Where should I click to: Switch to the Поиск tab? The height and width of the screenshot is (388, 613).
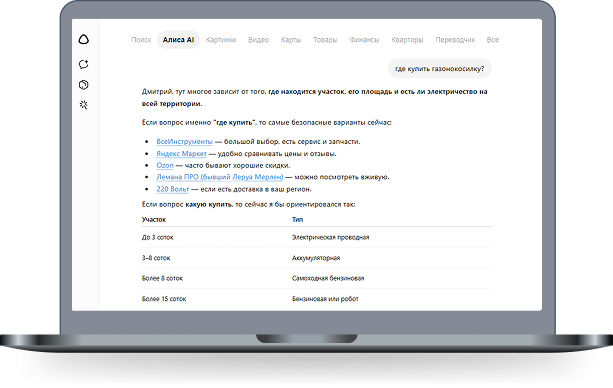point(141,40)
